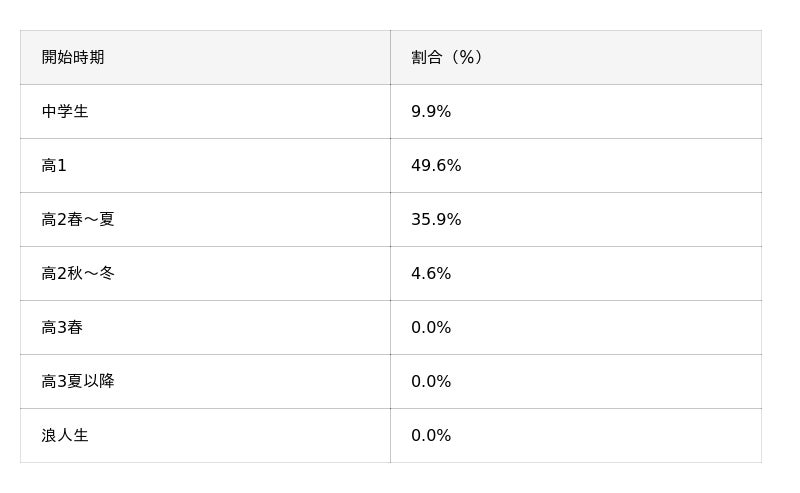
Task: Click the percent sign in 割合 header
Action: [x=465, y=58]
